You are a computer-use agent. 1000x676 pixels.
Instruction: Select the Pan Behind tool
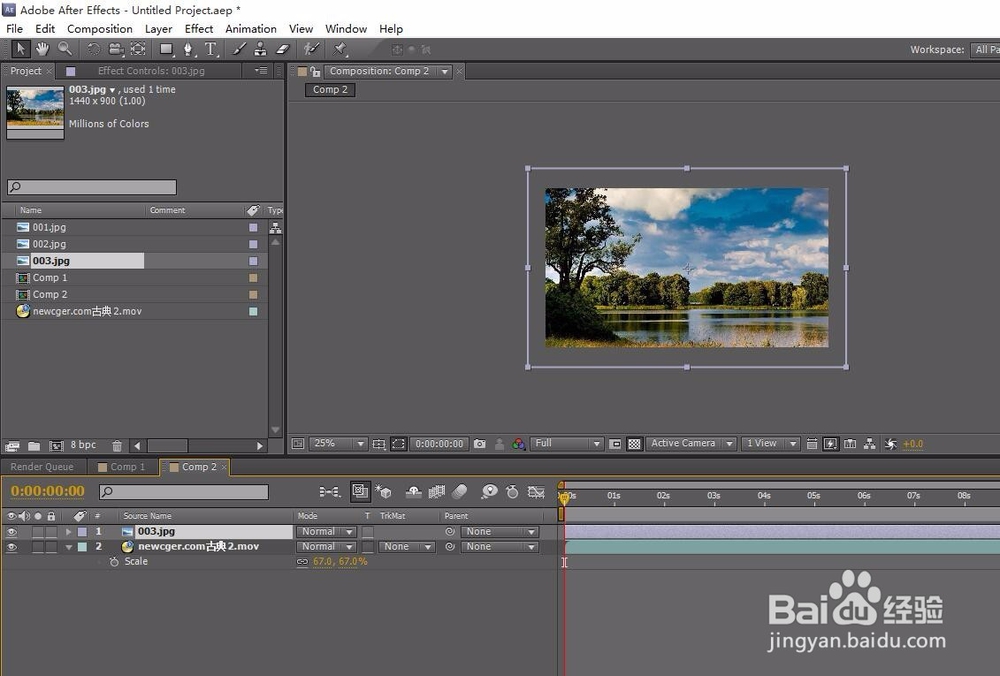[x=138, y=49]
